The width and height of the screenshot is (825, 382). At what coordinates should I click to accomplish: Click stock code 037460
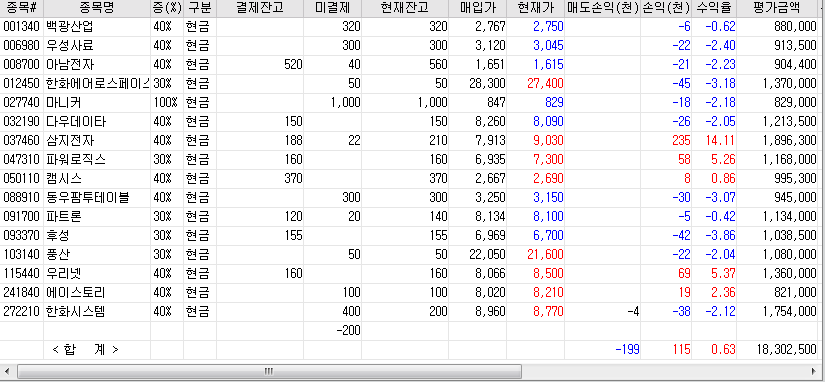pyautogui.click(x=21, y=140)
